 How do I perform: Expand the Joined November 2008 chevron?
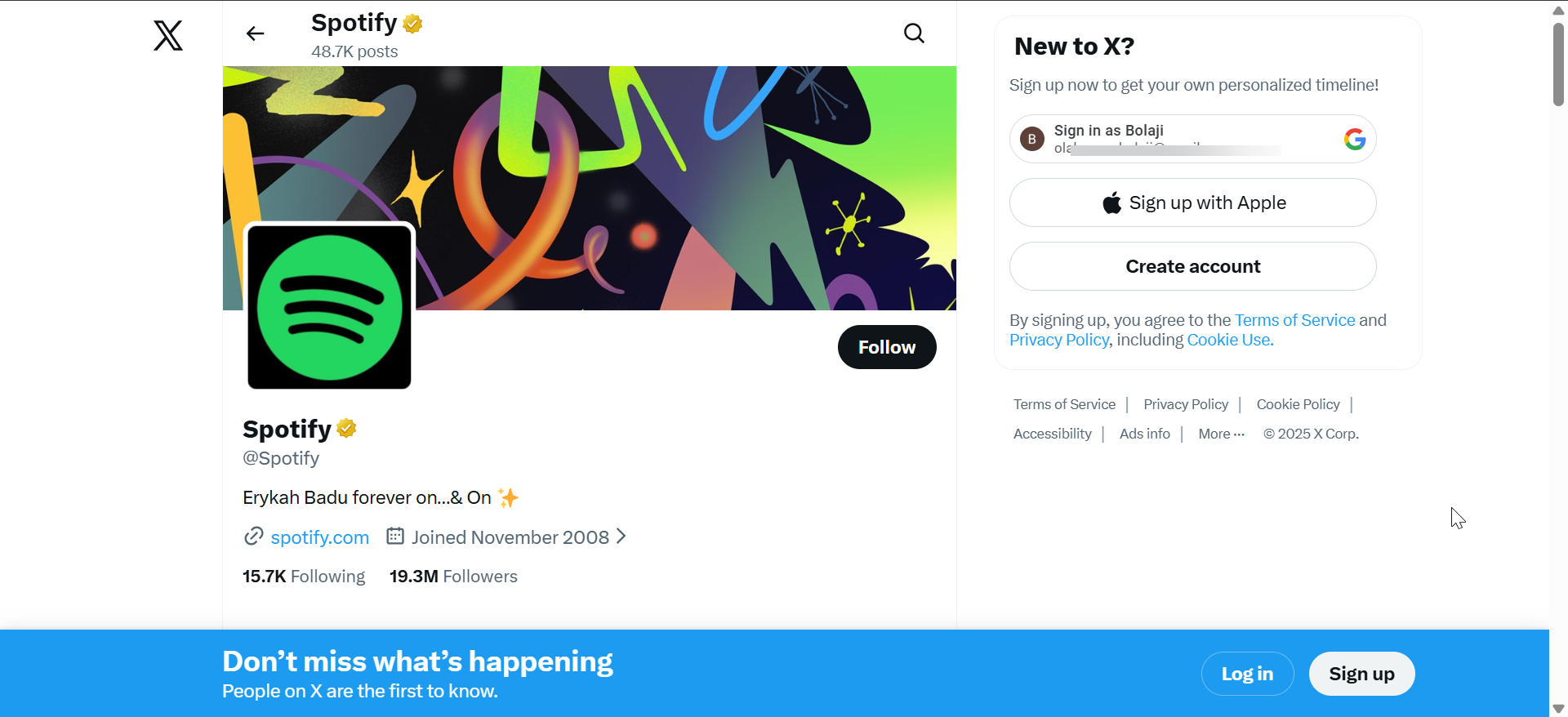(x=621, y=537)
